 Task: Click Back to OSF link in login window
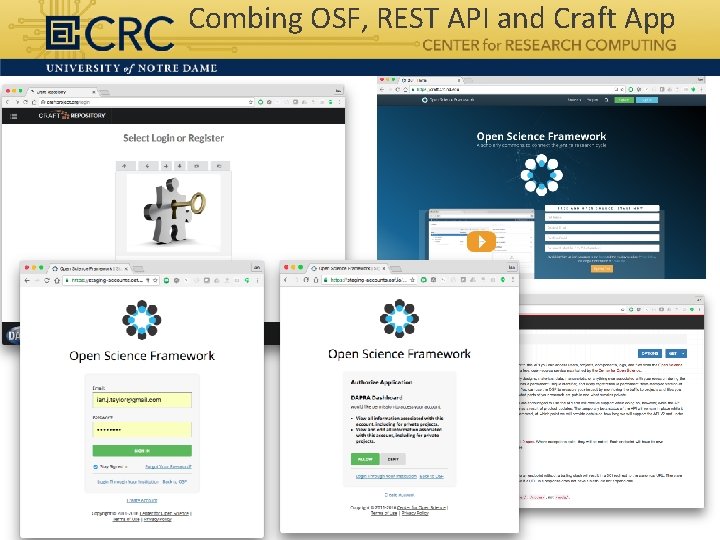point(175,482)
